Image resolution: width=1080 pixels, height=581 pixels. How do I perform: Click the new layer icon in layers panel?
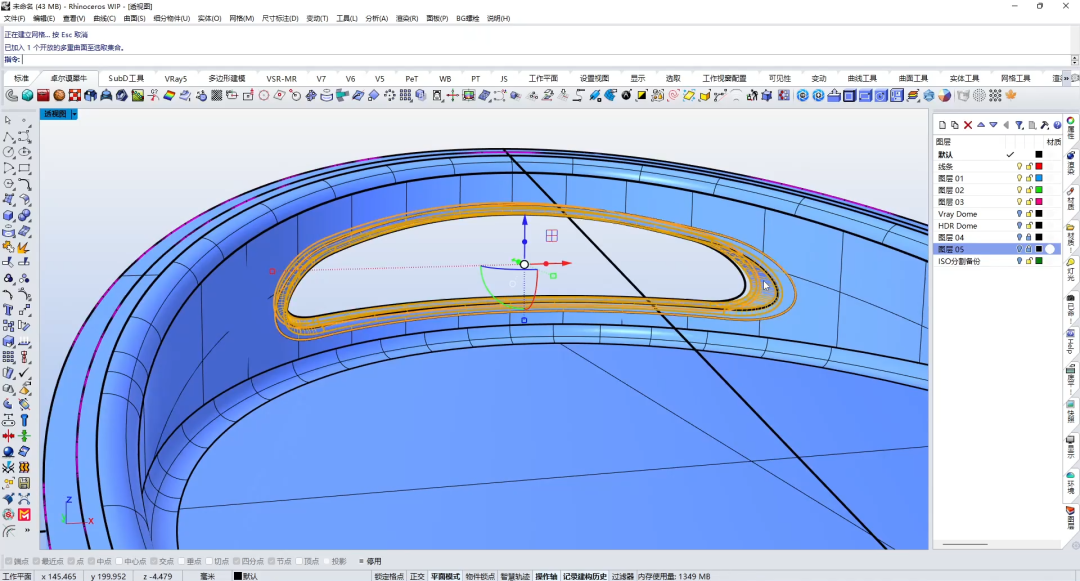pyautogui.click(x=942, y=125)
